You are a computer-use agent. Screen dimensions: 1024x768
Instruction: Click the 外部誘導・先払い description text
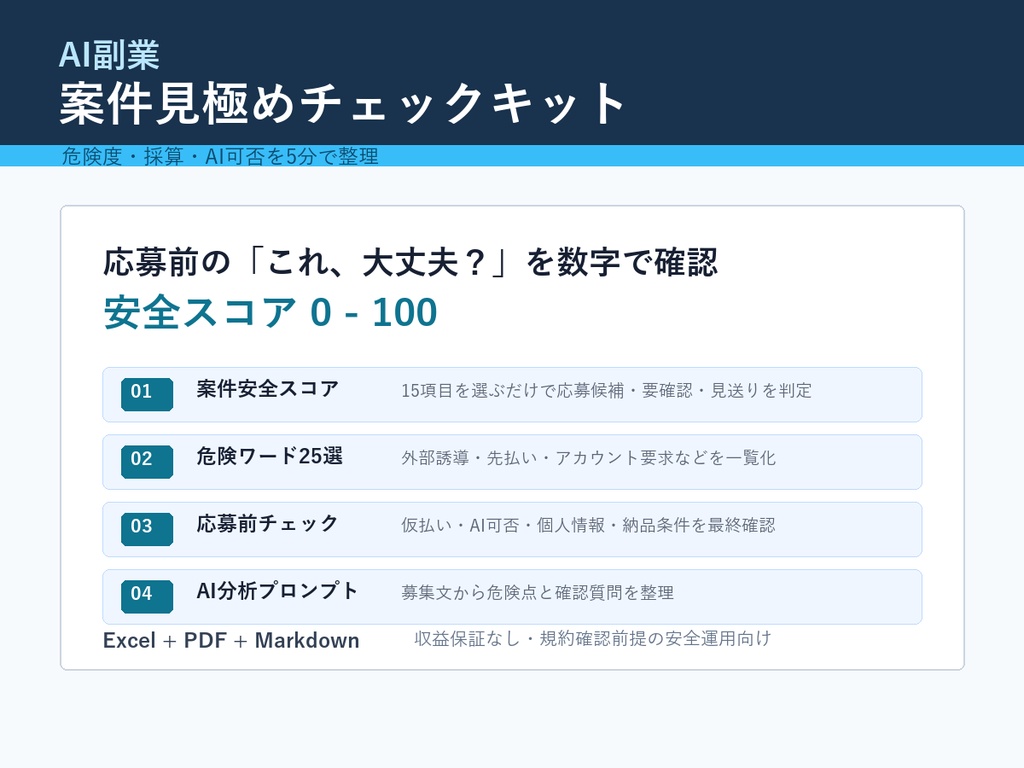pos(588,458)
